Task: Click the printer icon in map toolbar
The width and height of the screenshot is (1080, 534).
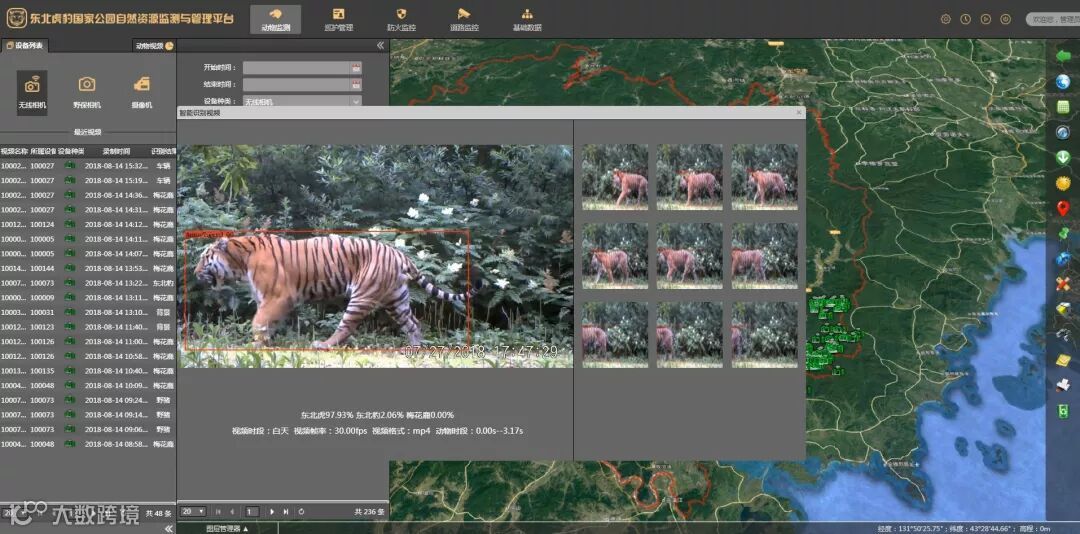Action: (1063, 385)
